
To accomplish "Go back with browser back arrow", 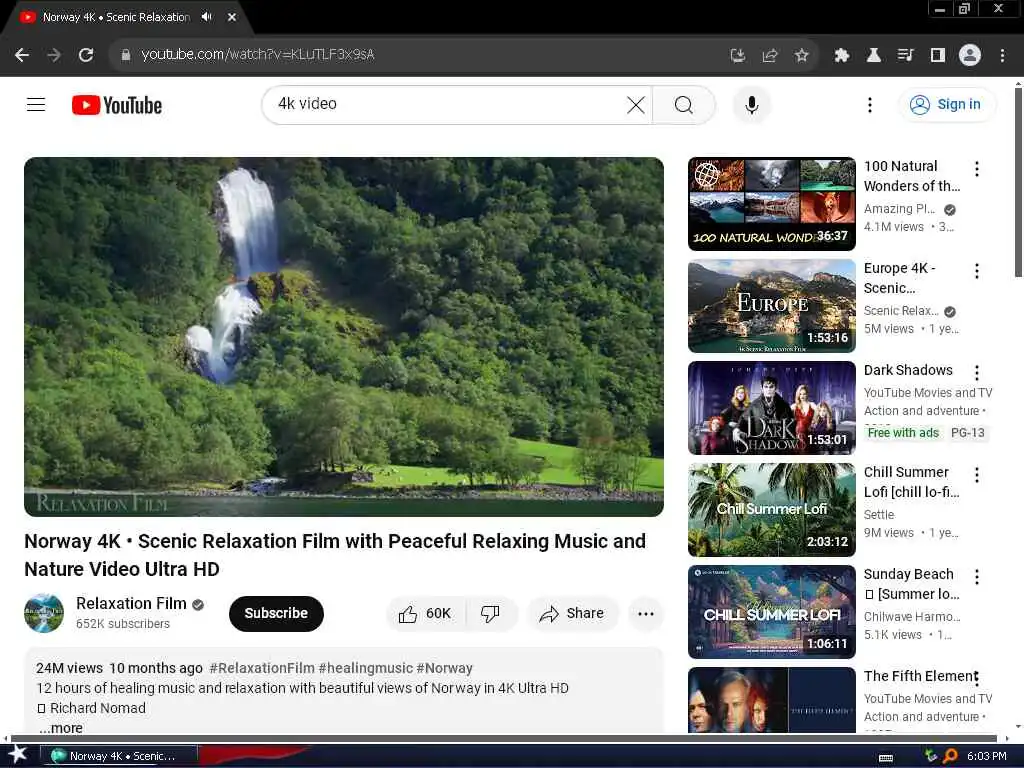I will [22, 55].
